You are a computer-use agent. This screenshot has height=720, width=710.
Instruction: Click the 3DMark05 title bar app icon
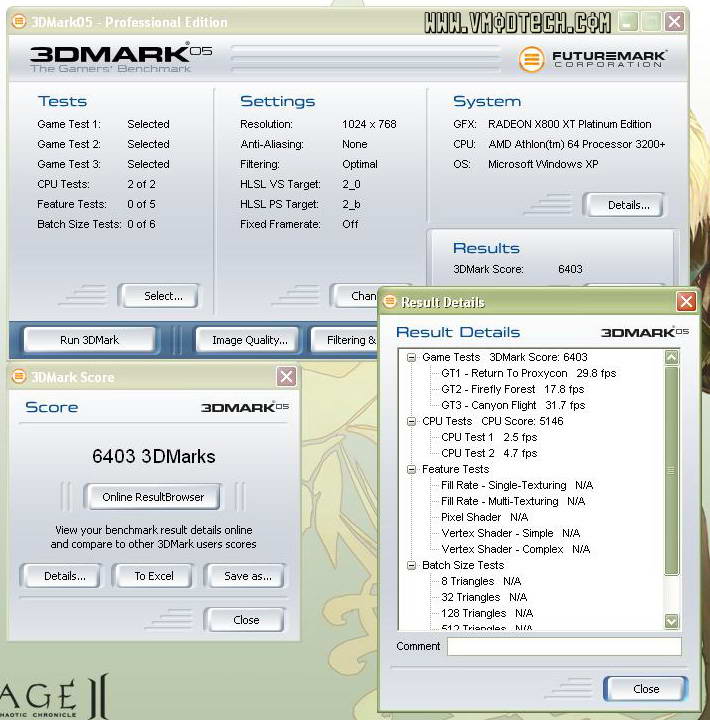[19, 21]
